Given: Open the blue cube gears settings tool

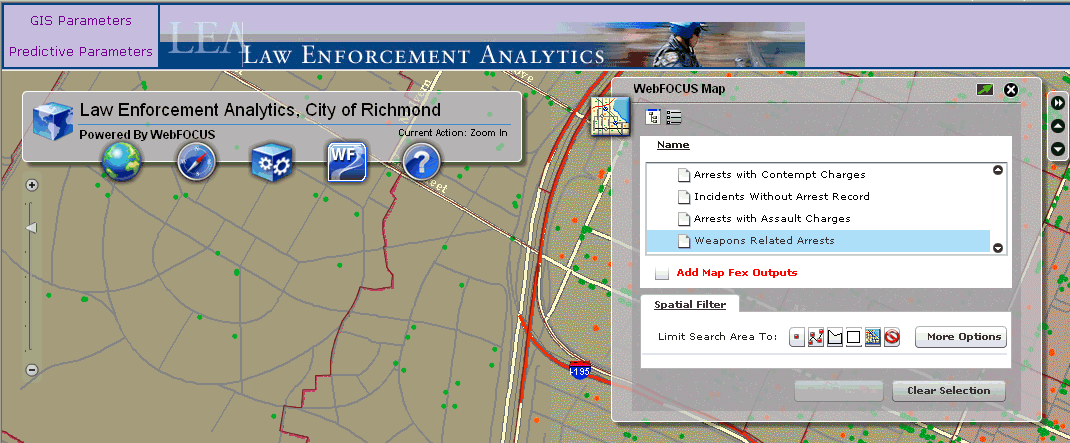Looking at the screenshot, I should 270,161.
